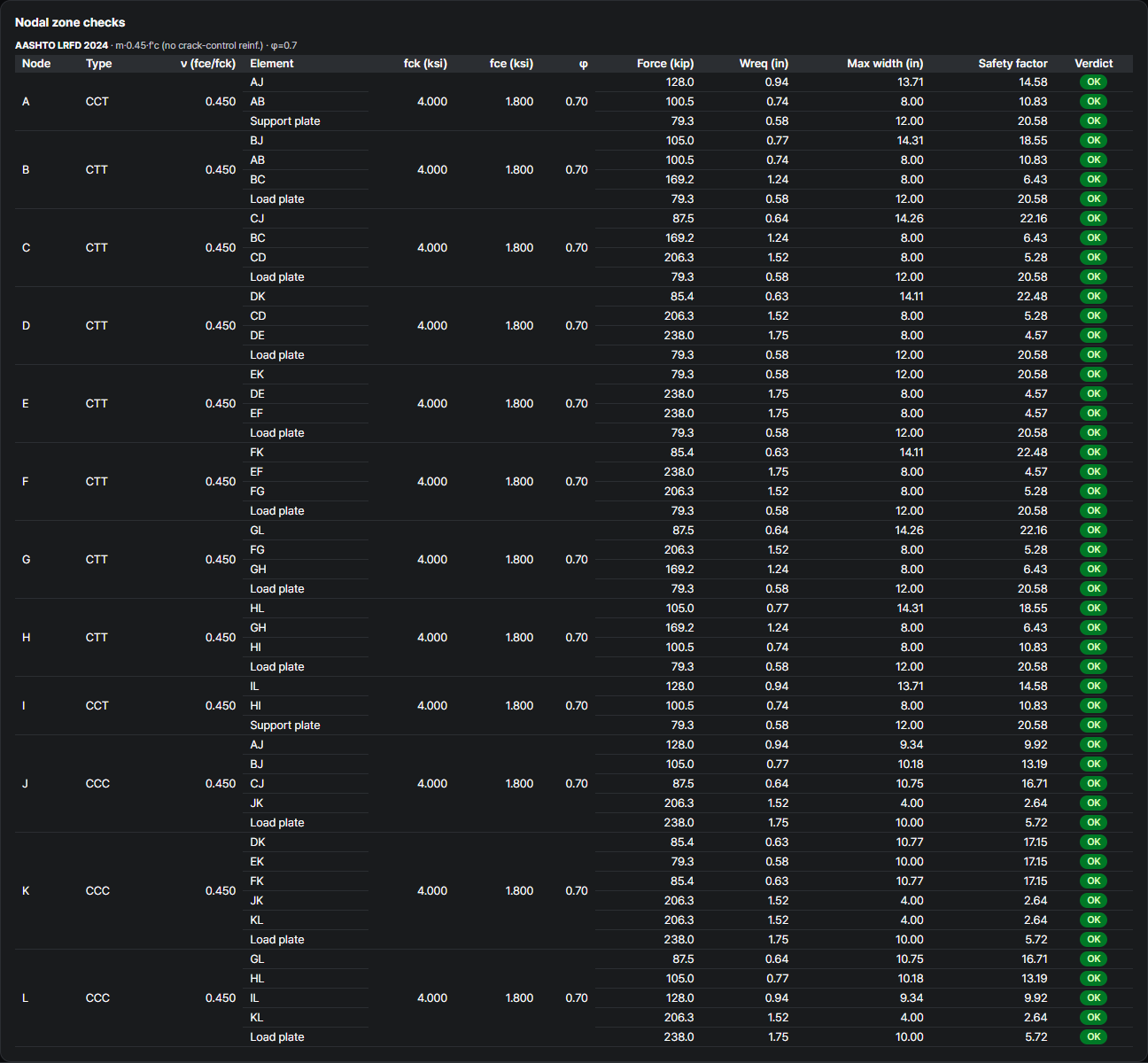
Task: Click element "DK" under node D
Action: click(x=258, y=297)
